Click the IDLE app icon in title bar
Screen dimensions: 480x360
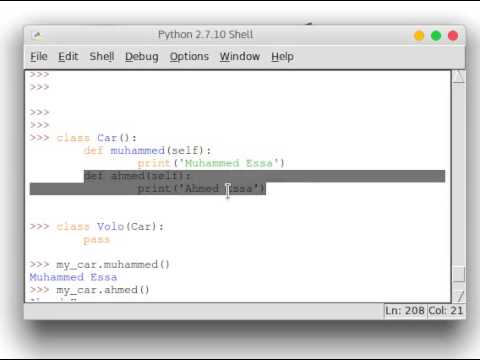point(37,35)
